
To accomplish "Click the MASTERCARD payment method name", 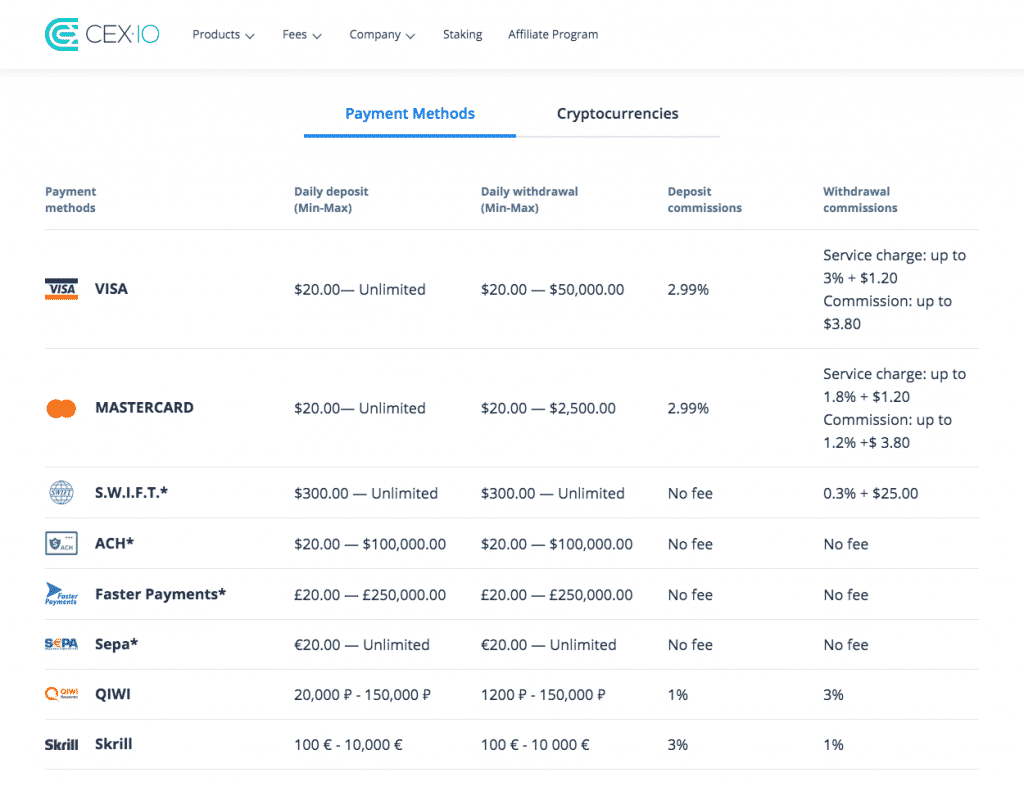I will pos(144,408).
